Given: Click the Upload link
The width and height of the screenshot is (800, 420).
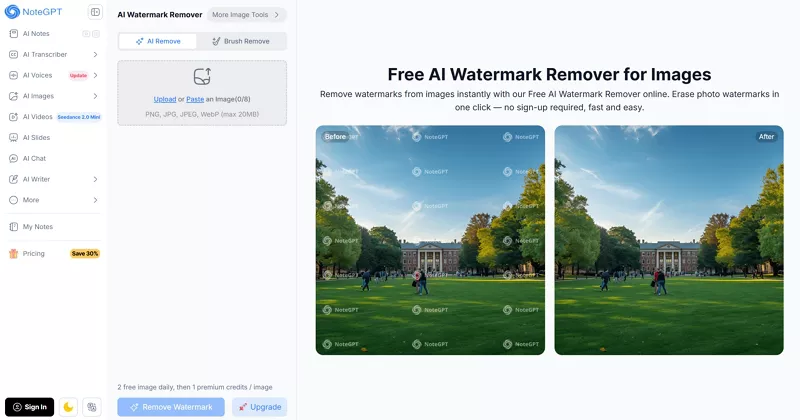Looking at the screenshot, I should point(165,99).
